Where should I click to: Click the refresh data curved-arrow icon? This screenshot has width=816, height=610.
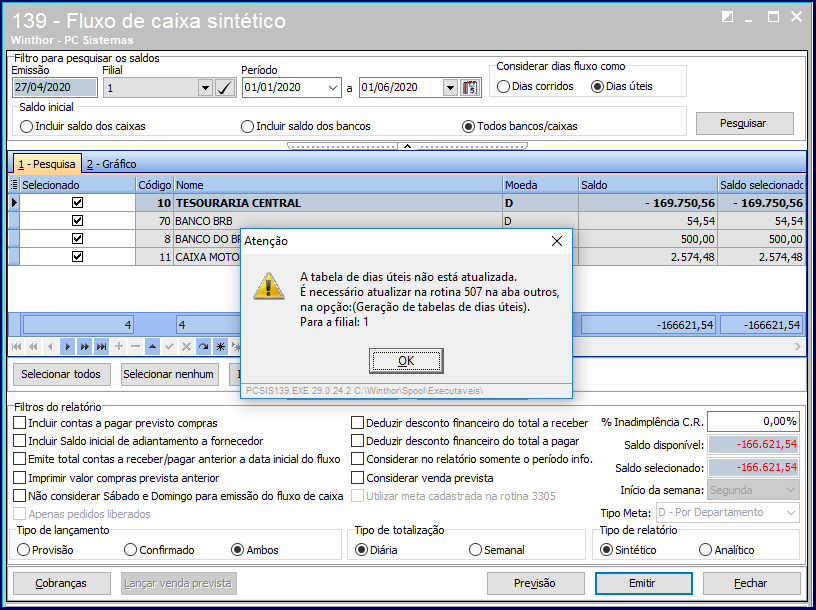click(x=203, y=347)
